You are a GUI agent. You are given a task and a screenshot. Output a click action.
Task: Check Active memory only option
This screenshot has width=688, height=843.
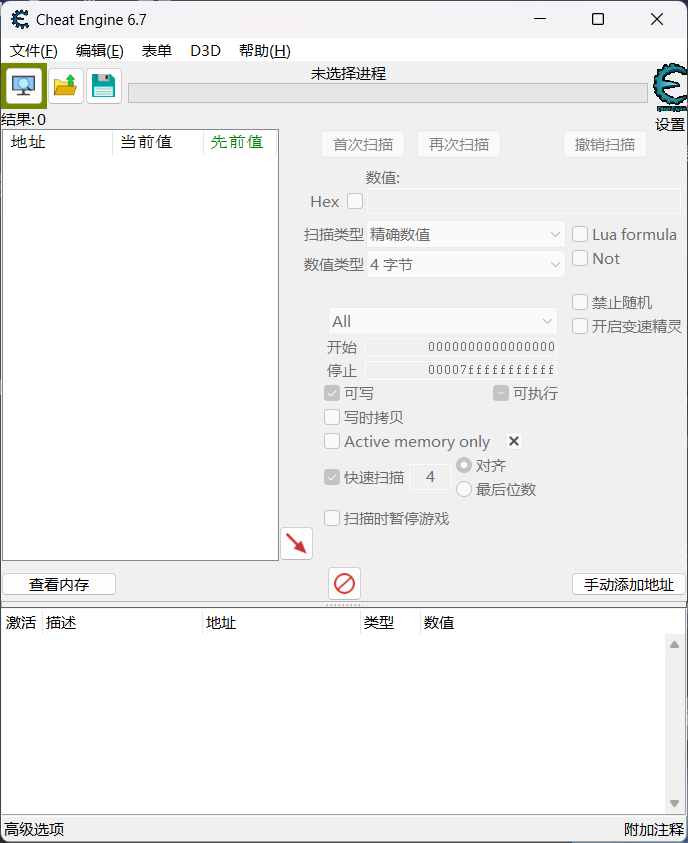point(332,441)
